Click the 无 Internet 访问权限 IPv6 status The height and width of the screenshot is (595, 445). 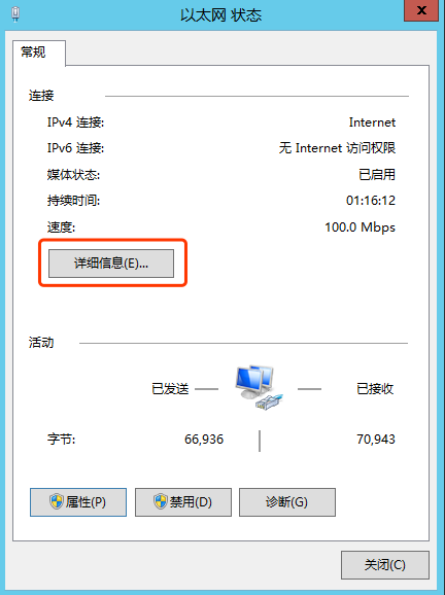click(337, 148)
